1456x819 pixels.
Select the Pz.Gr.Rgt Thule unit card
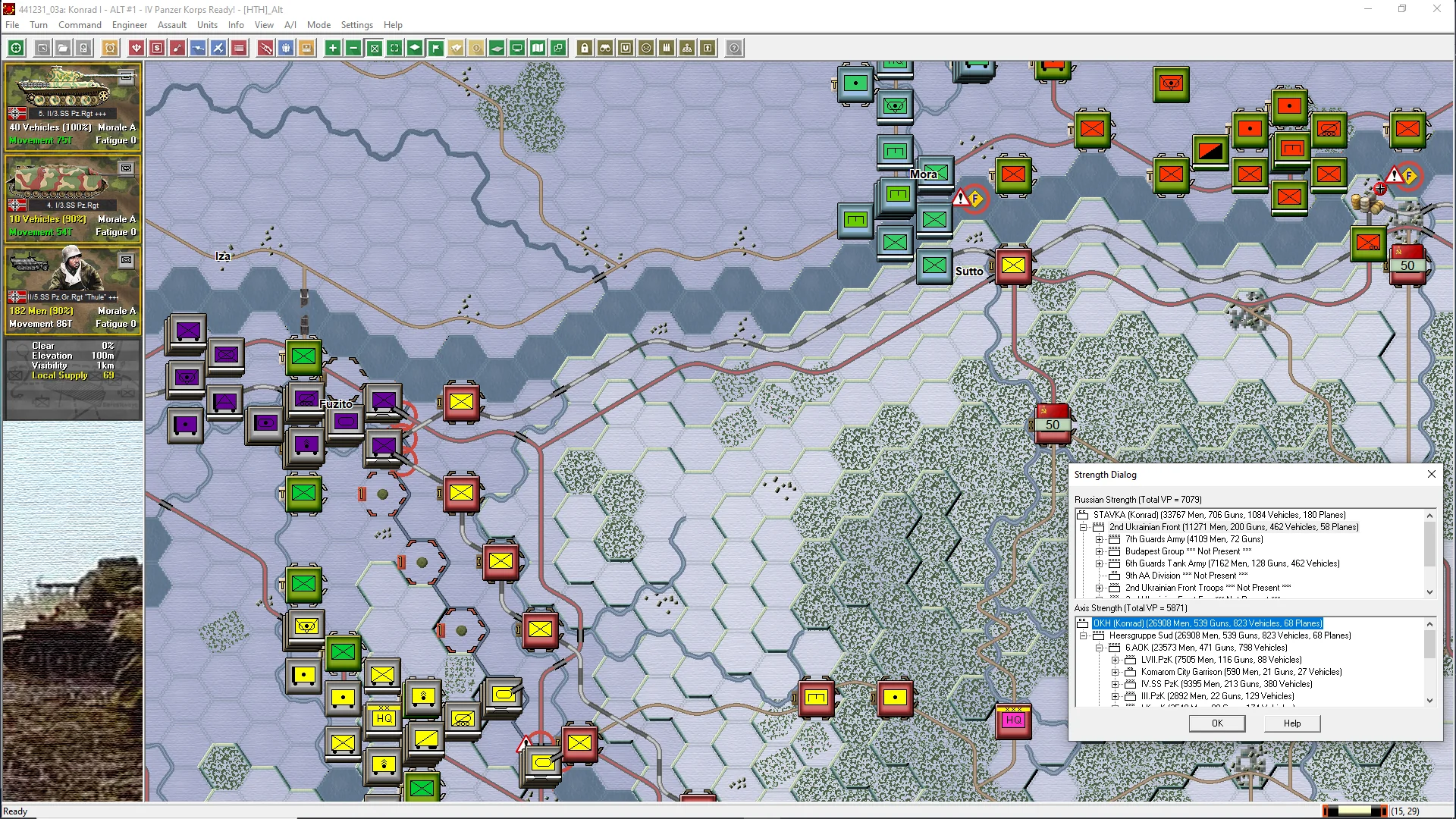[x=73, y=290]
